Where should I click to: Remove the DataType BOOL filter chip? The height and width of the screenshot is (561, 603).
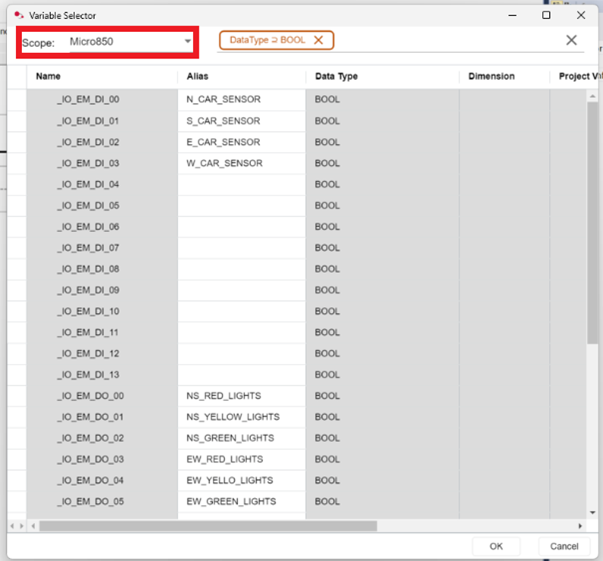click(318, 40)
